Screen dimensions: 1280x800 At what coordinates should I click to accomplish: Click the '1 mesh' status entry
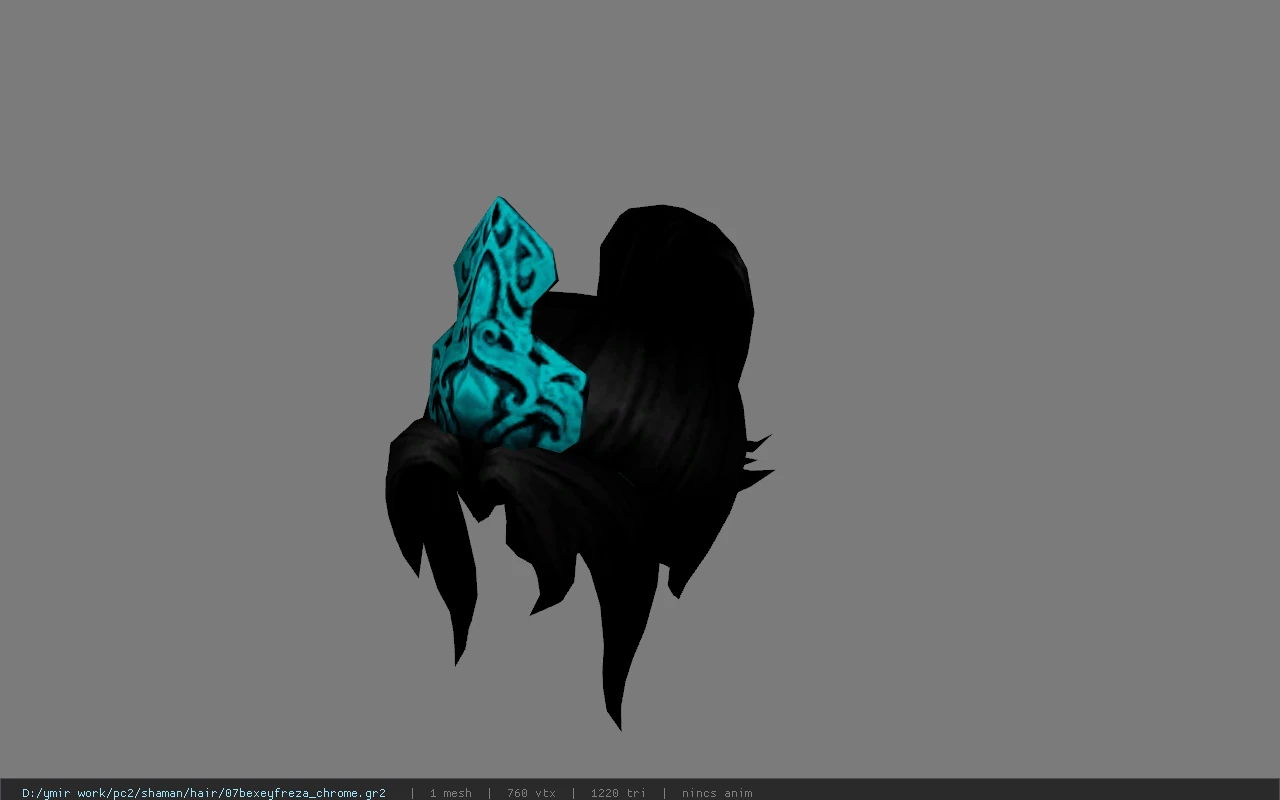point(450,793)
